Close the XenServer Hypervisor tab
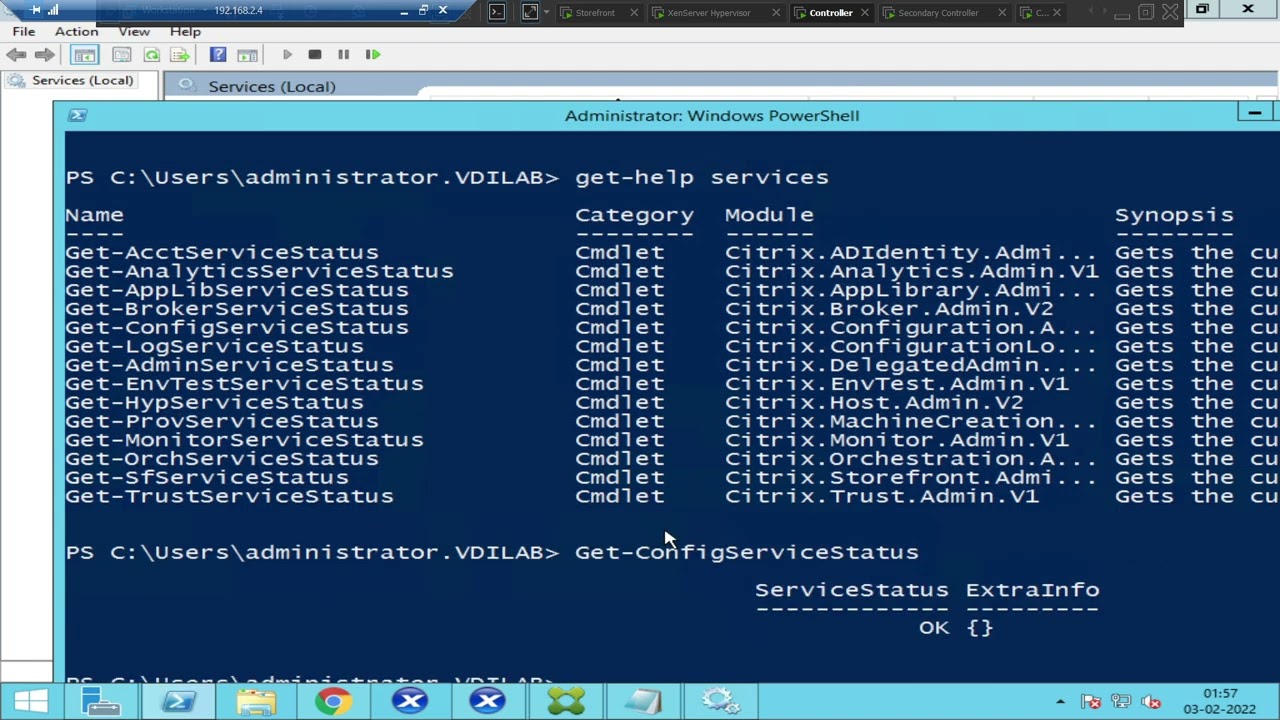Image resolution: width=1280 pixels, height=720 pixels. pyautogui.click(x=776, y=13)
